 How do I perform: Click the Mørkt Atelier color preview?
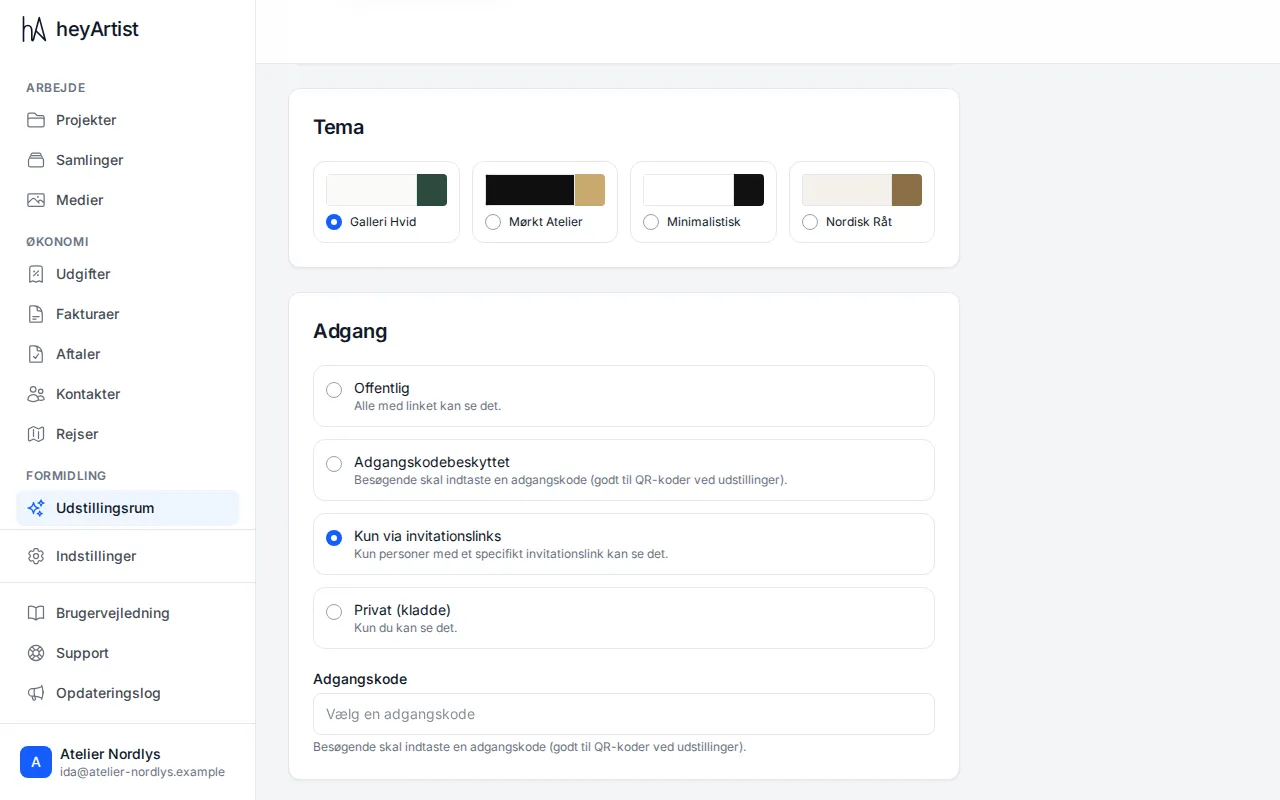click(x=545, y=190)
